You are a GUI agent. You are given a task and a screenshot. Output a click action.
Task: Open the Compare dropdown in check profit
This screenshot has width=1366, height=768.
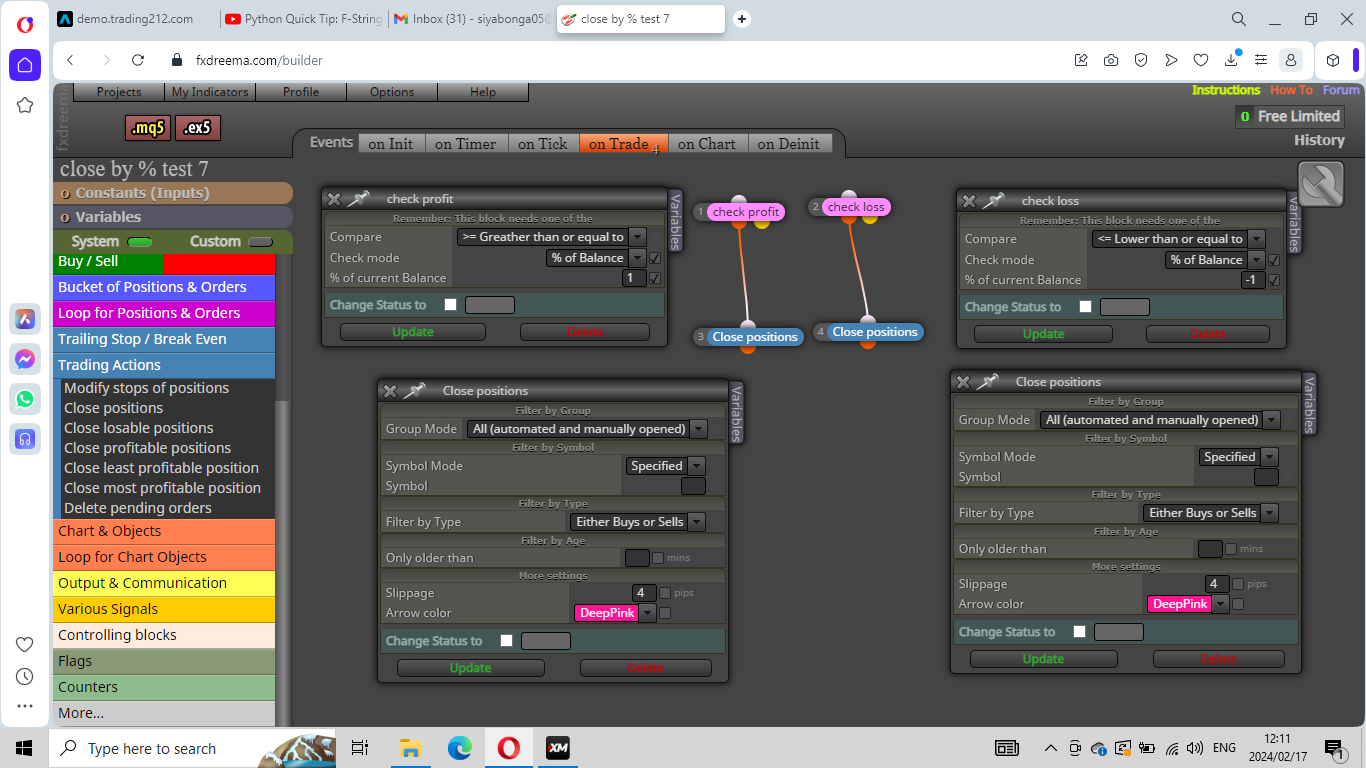(x=552, y=237)
